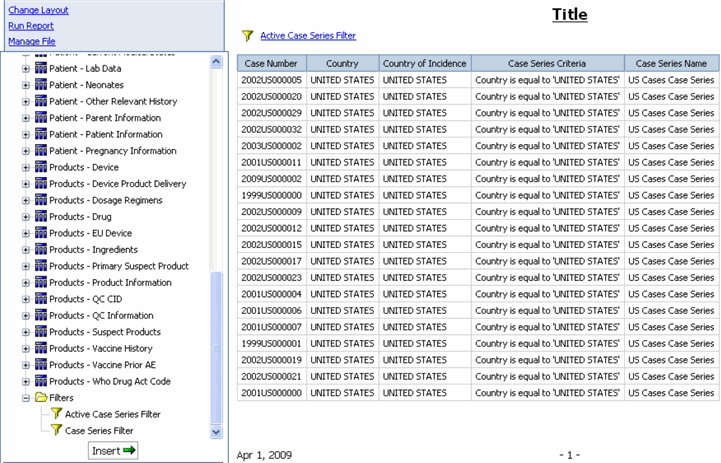This screenshot has height=463, width=721.
Task: Click the Products - EU Device table icon
Action: 41,233
